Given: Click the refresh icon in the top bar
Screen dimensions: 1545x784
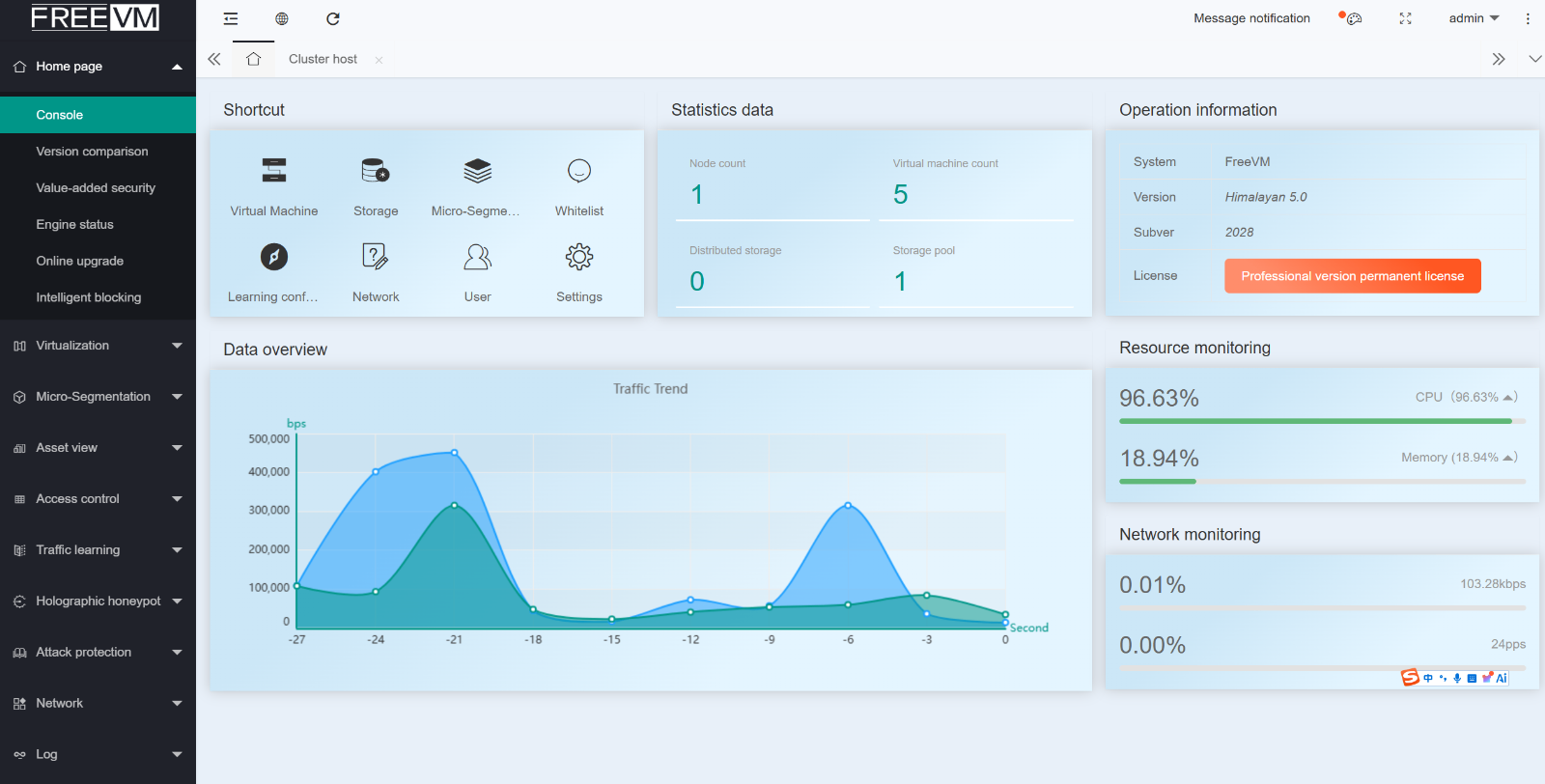Looking at the screenshot, I should (x=333, y=18).
